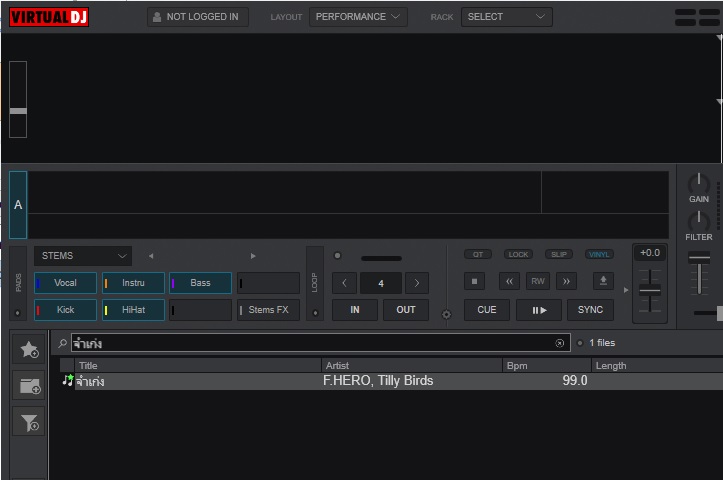The width and height of the screenshot is (723, 480).
Task: Click the vertical zoom slider on the left
Action: tap(18, 100)
